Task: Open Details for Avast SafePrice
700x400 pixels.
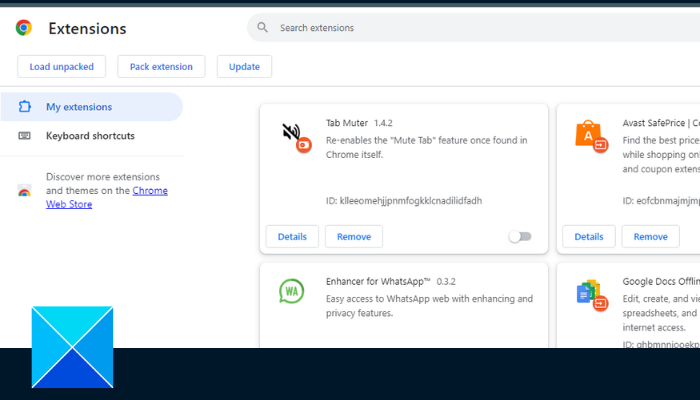Action: [589, 237]
